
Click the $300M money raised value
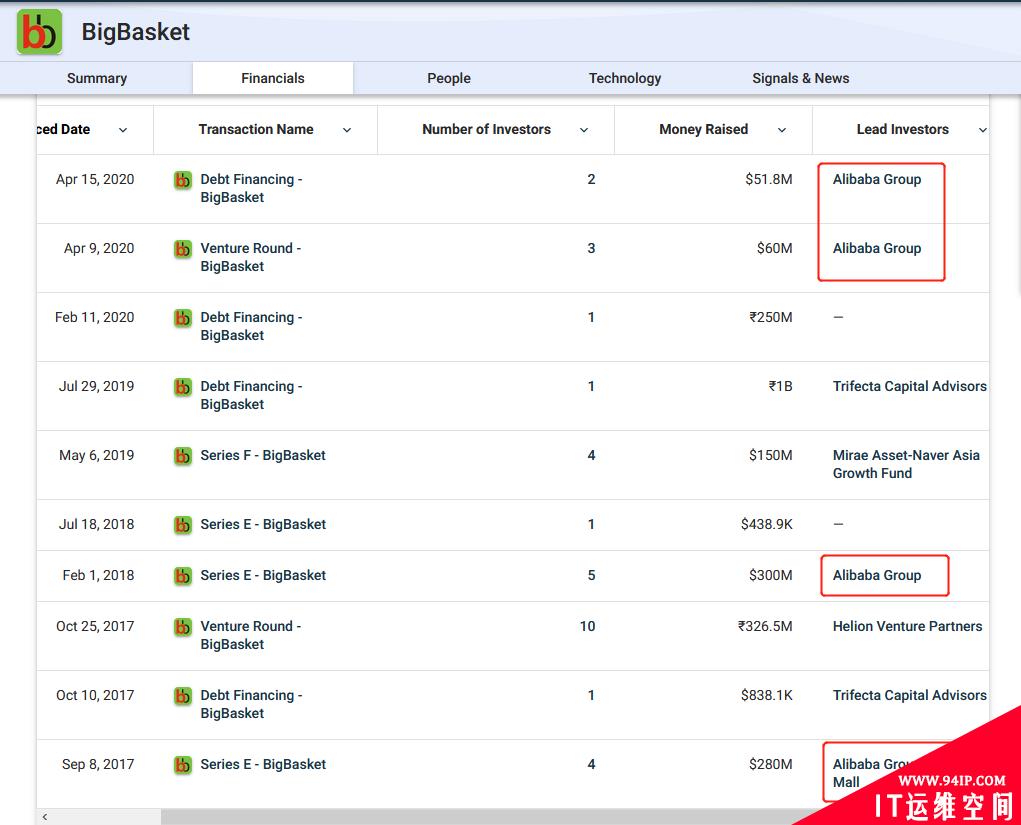770,575
